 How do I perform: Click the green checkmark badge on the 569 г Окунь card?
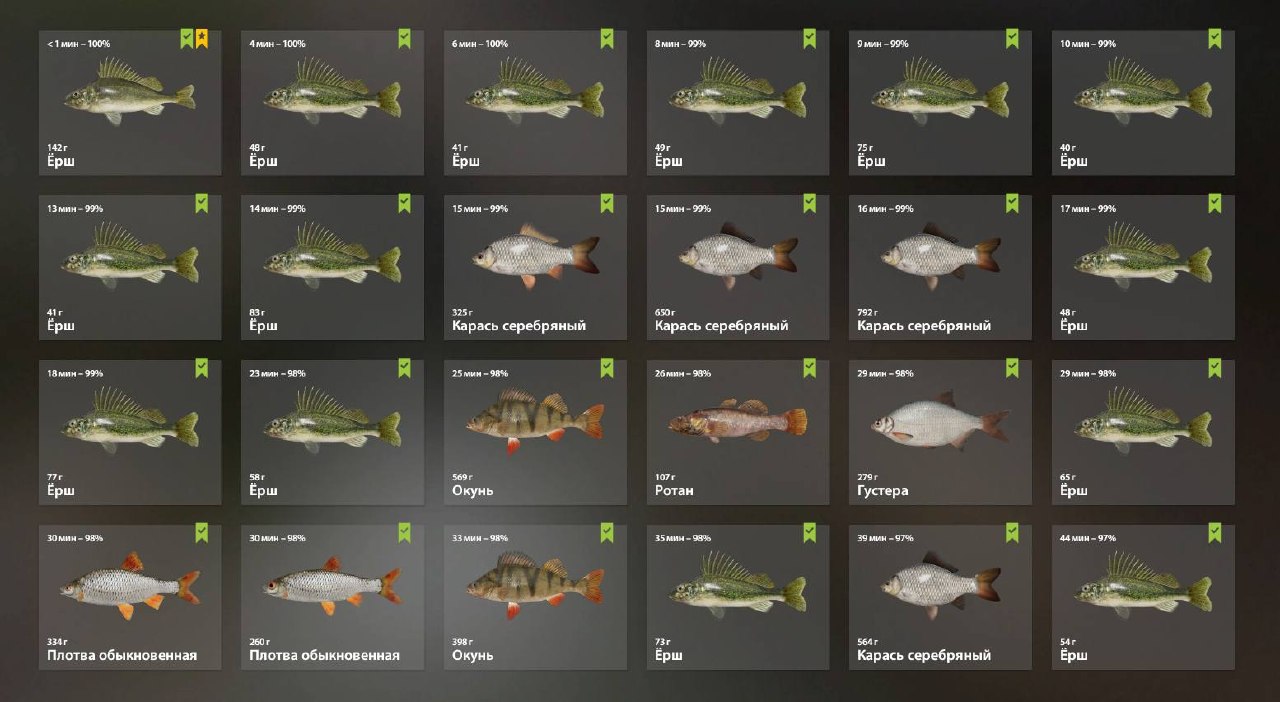click(x=607, y=368)
